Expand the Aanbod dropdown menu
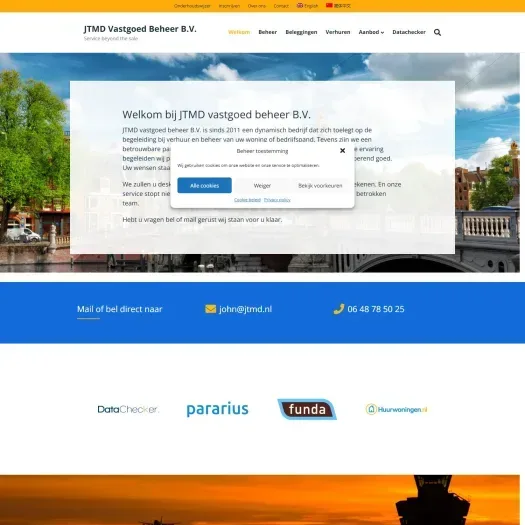Image resolution: width=525 pixels, height=525 pixels. pos(371,32)
